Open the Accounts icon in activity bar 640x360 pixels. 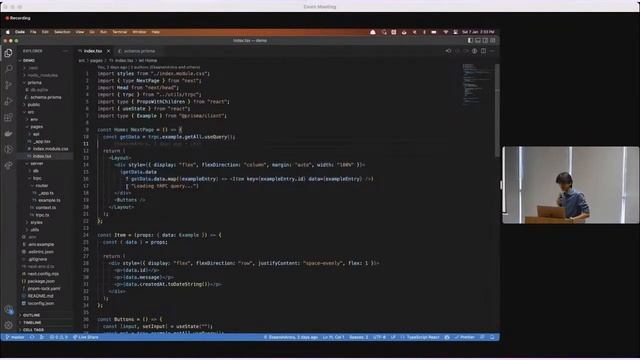click(8, 310)
